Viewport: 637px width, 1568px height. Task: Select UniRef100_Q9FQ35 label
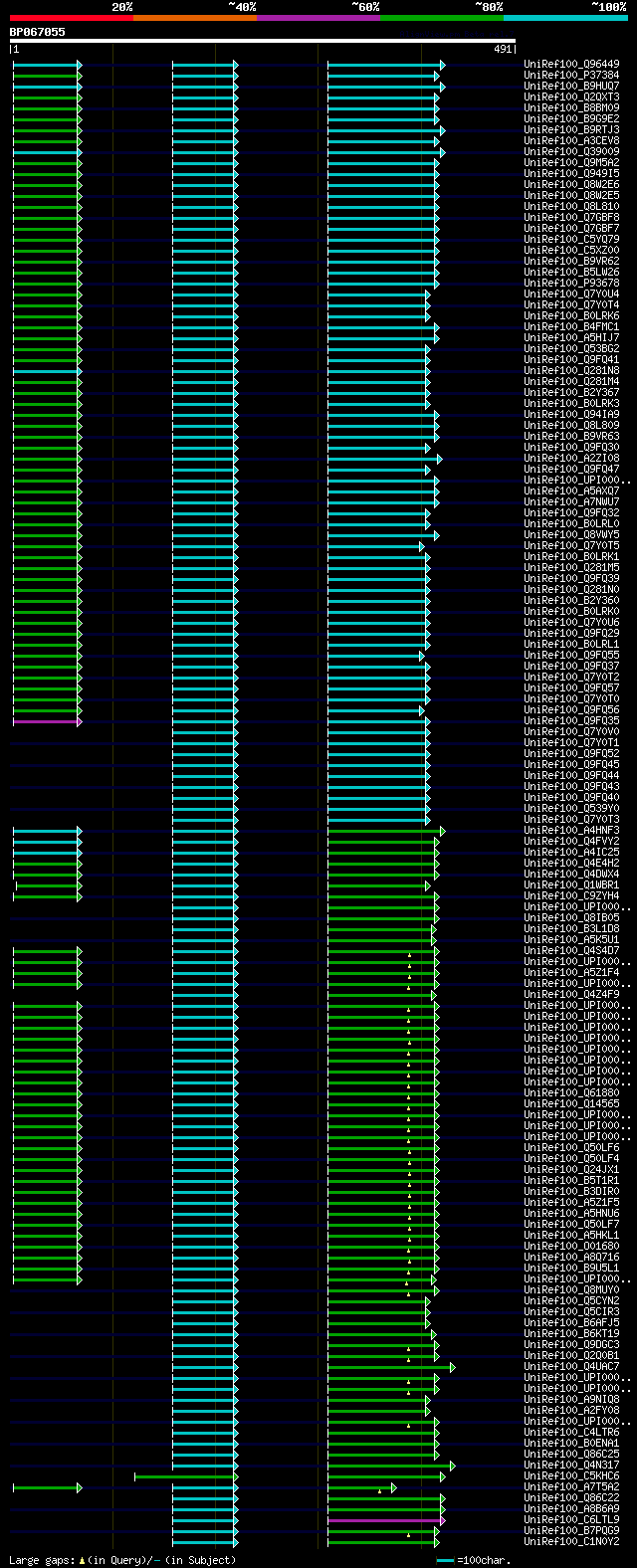tap(571, 720)
